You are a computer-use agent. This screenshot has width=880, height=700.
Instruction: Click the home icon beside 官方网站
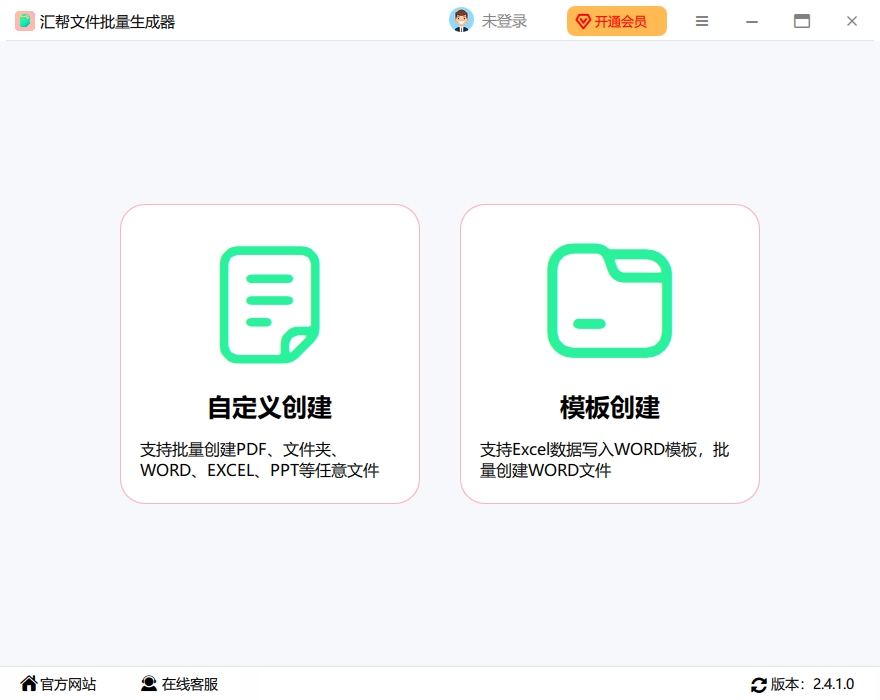[29, 683]
